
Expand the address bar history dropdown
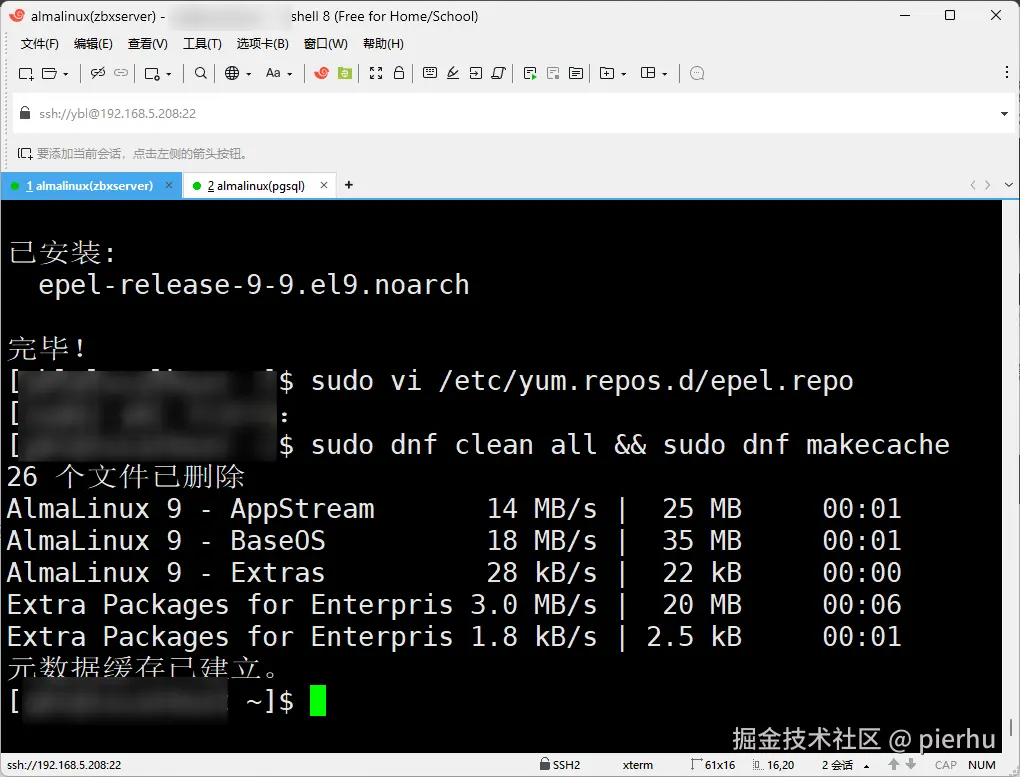(1004, 114)
